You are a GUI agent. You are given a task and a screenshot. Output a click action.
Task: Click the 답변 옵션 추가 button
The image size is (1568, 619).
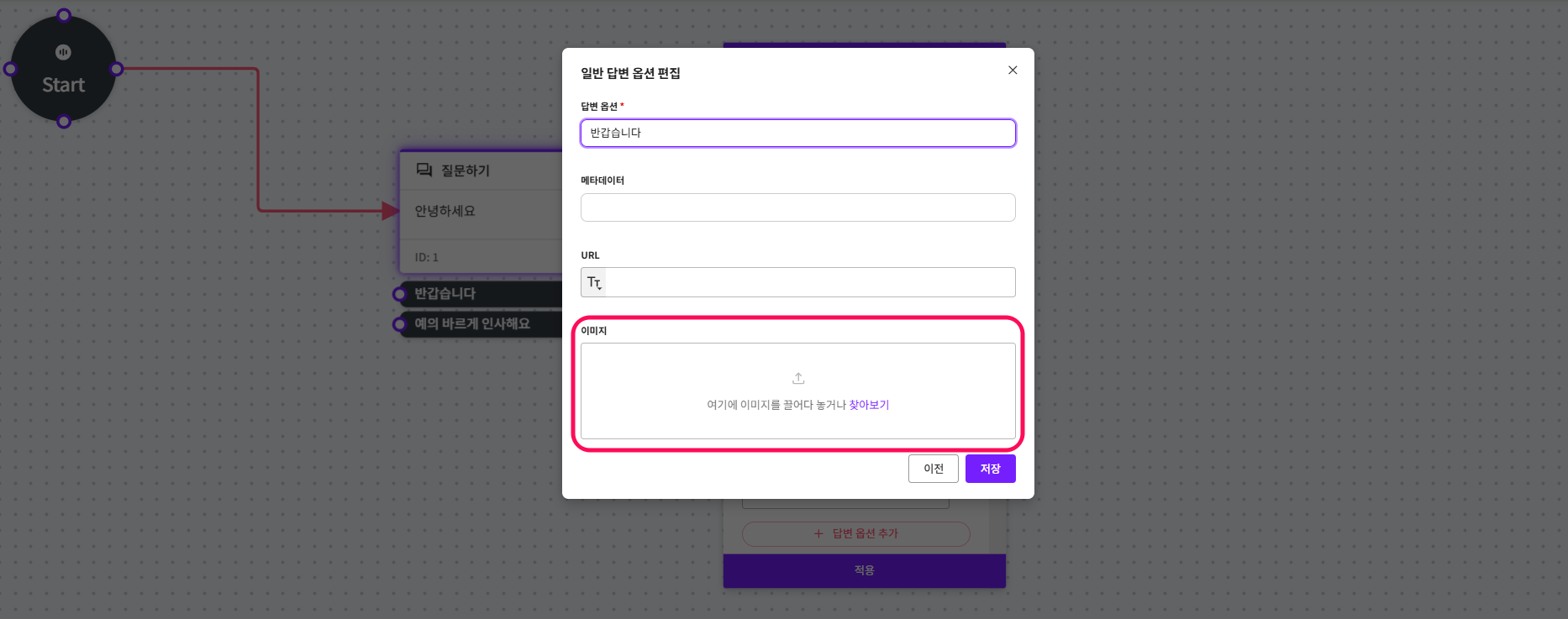[x=855, y=533]
